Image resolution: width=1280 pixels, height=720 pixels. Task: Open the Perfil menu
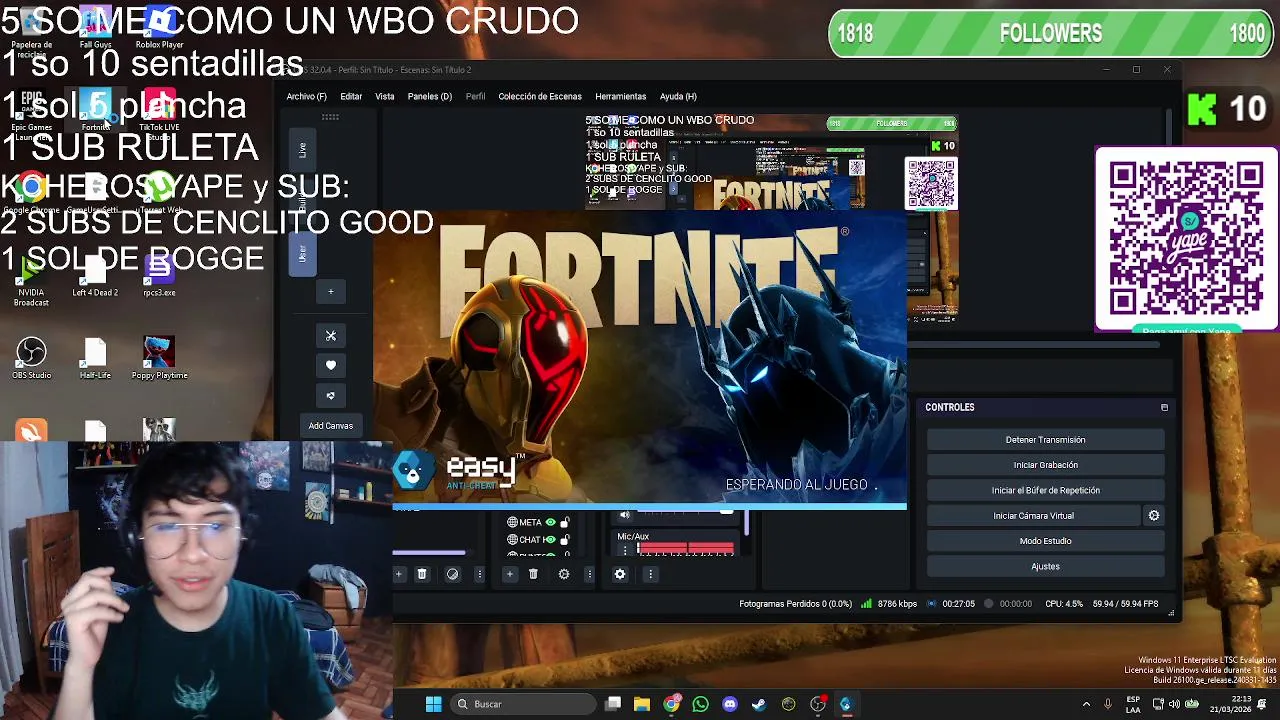coord(475,97)
